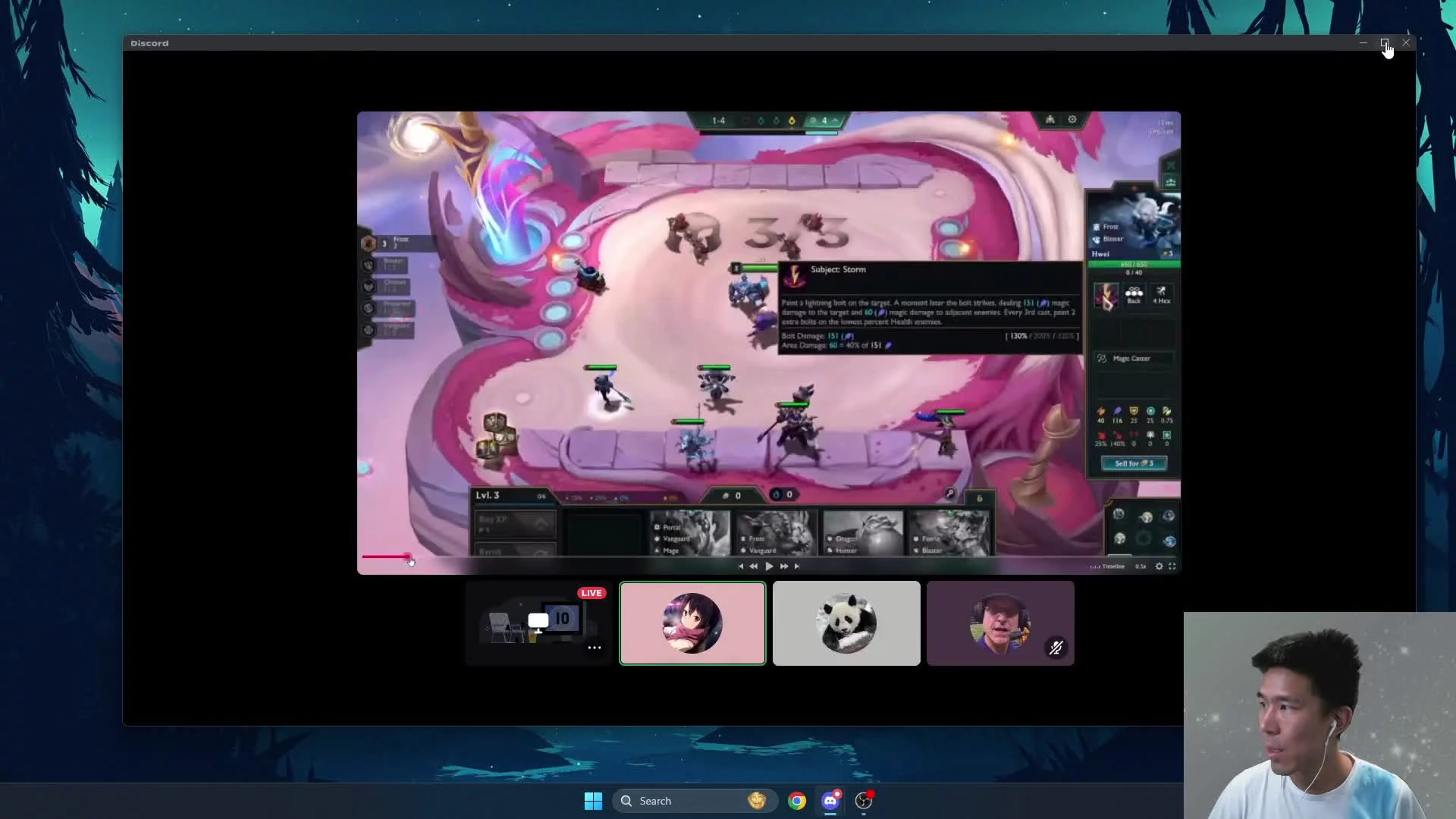Open the Timeline in replay bar

tap(1108, 566)
